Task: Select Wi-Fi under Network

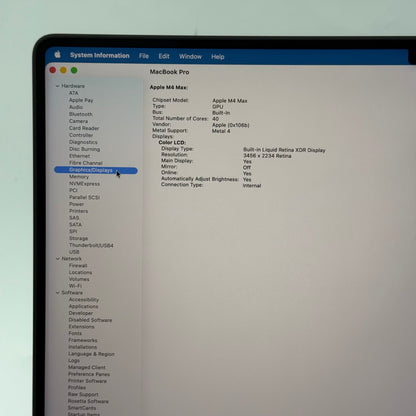Action: (75, 286)
